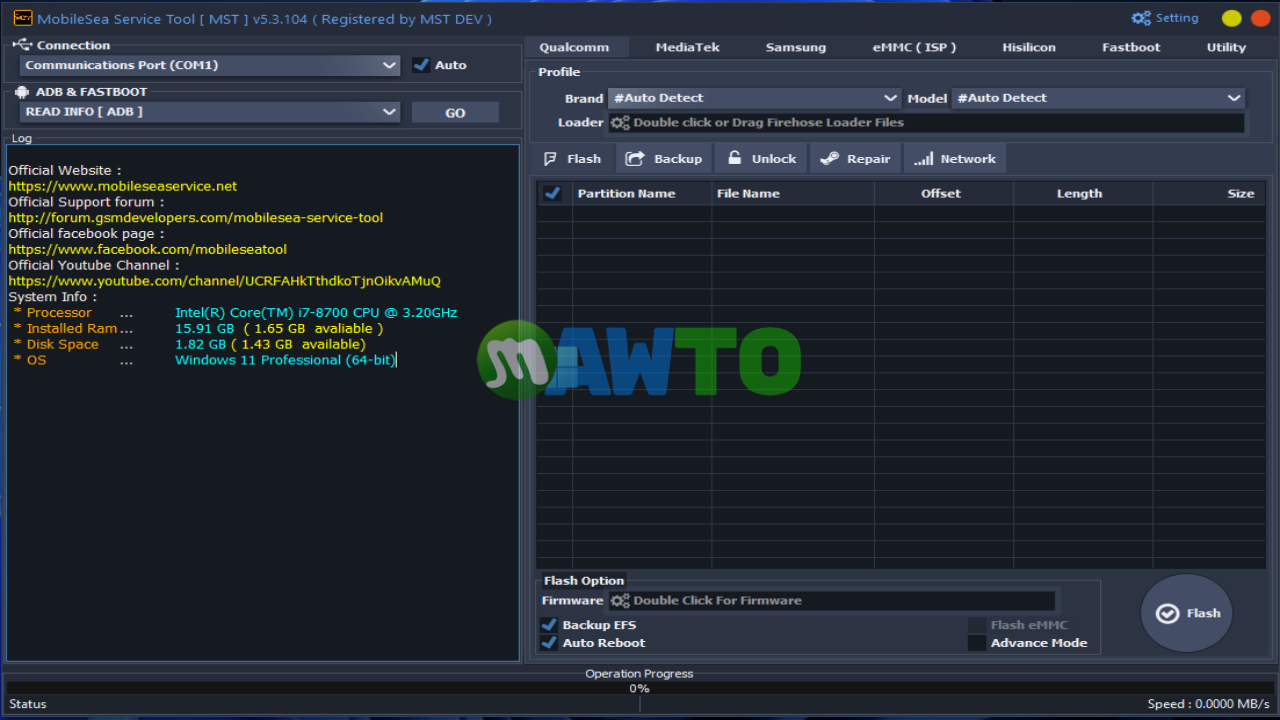Toggle the select-all partitions checkbox
This screenshot has height=720, width=1280.
pyautogui.click(x=551, y=193)
